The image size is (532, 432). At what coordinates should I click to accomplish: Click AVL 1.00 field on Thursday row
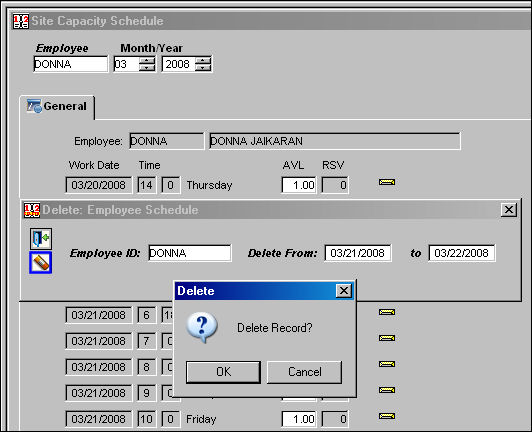tap(299, 185)
